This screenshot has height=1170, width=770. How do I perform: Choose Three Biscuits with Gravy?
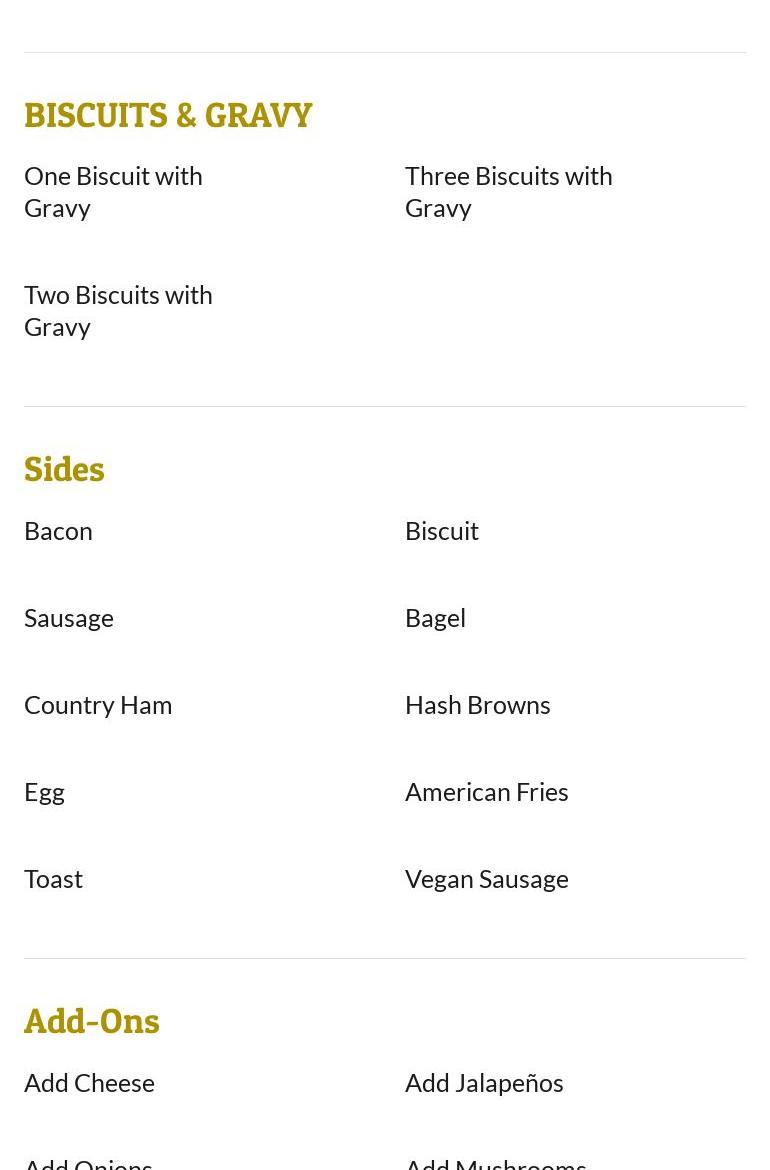(x=508, y=191)
